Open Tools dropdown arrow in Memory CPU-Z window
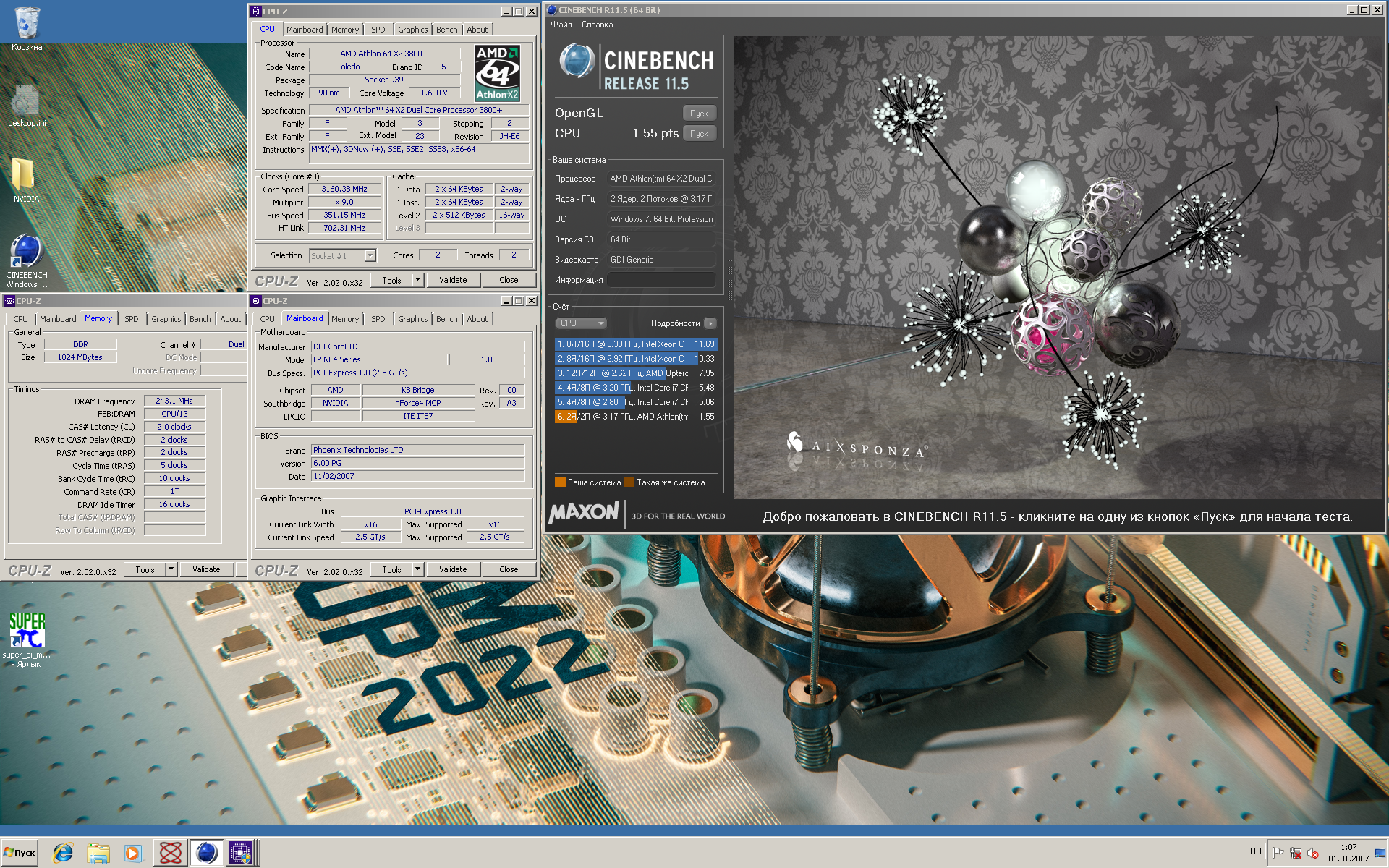This screenshot has width=1389, height=868. click(x=171, y=569)
